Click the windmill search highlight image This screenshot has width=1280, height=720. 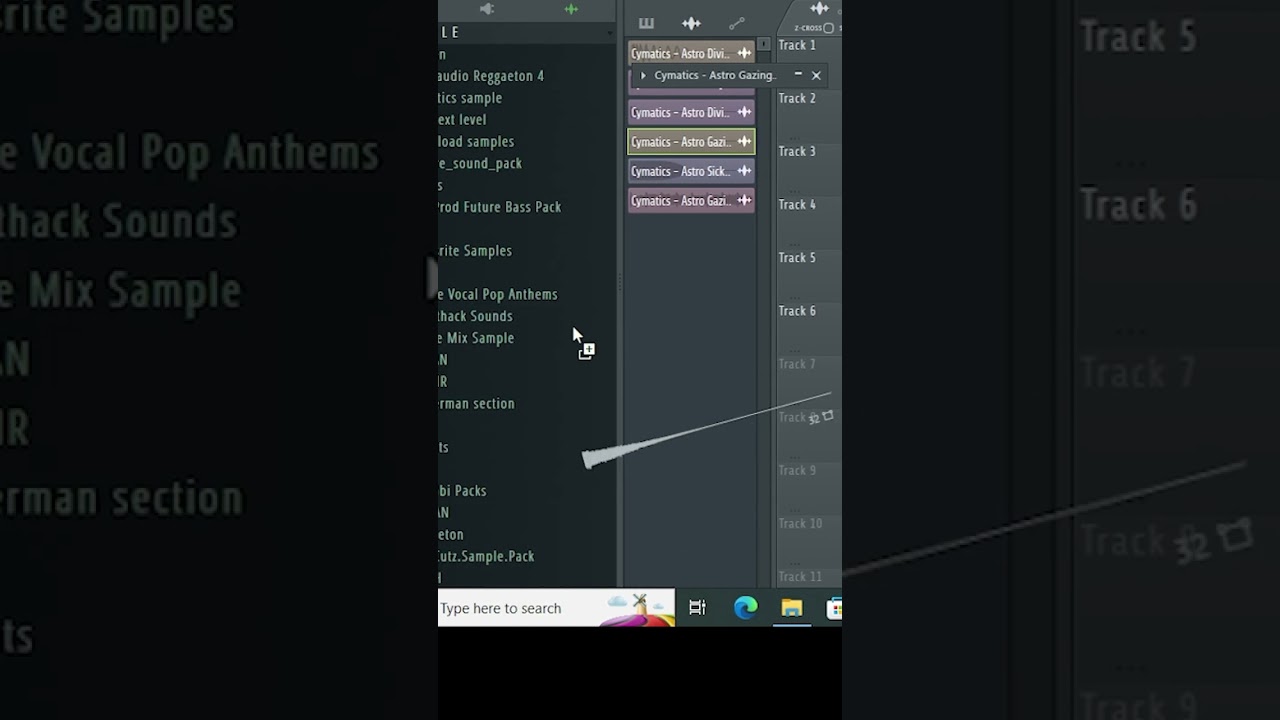click(x=637, y=608)
